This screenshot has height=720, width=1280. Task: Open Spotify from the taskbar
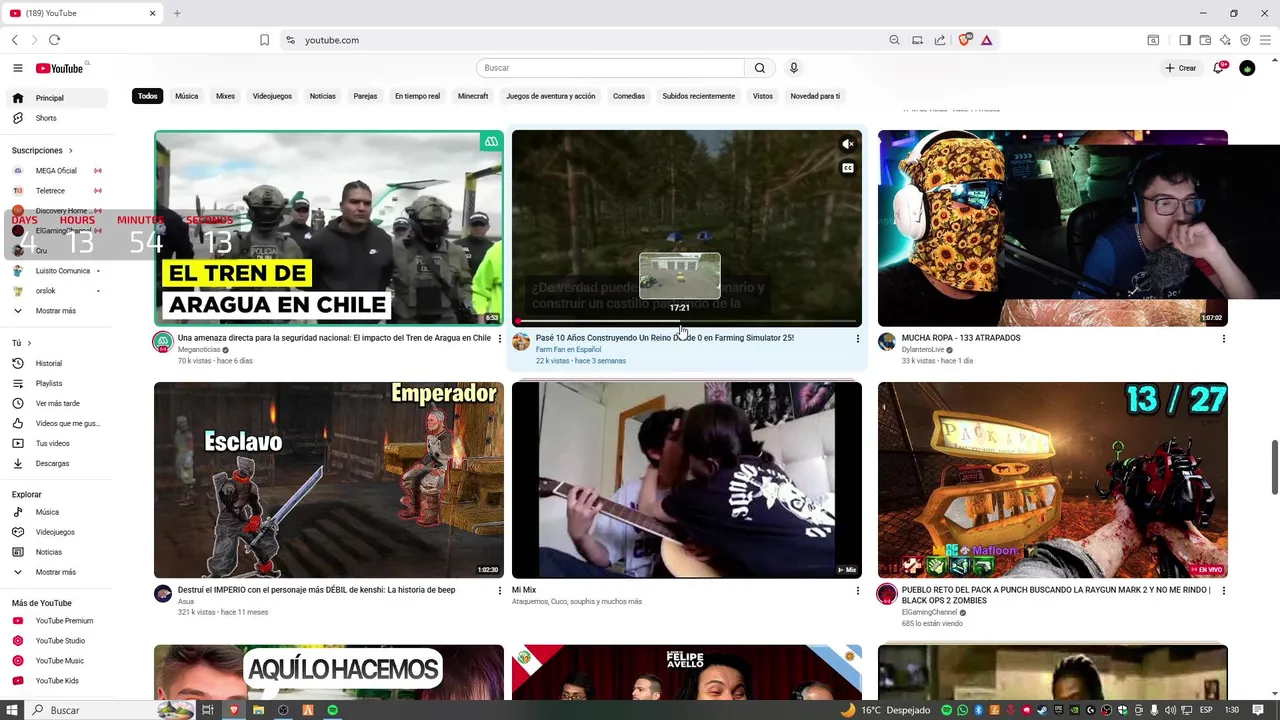[x=333, y=710]
